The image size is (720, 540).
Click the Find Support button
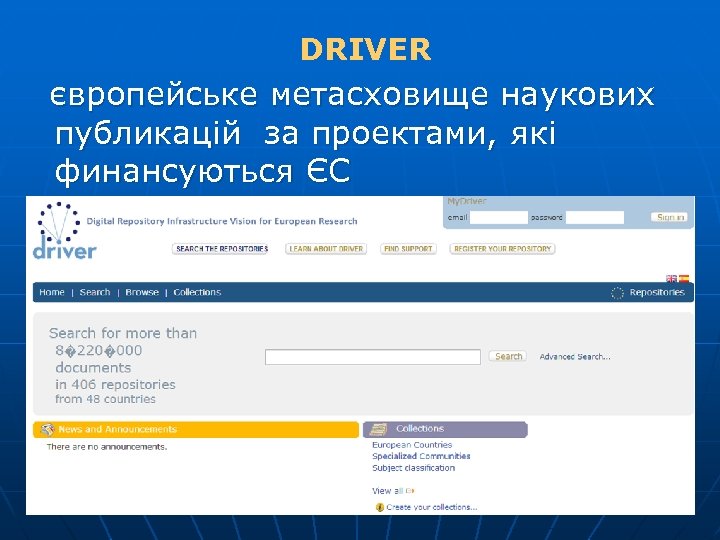click(x=408, y=249)
